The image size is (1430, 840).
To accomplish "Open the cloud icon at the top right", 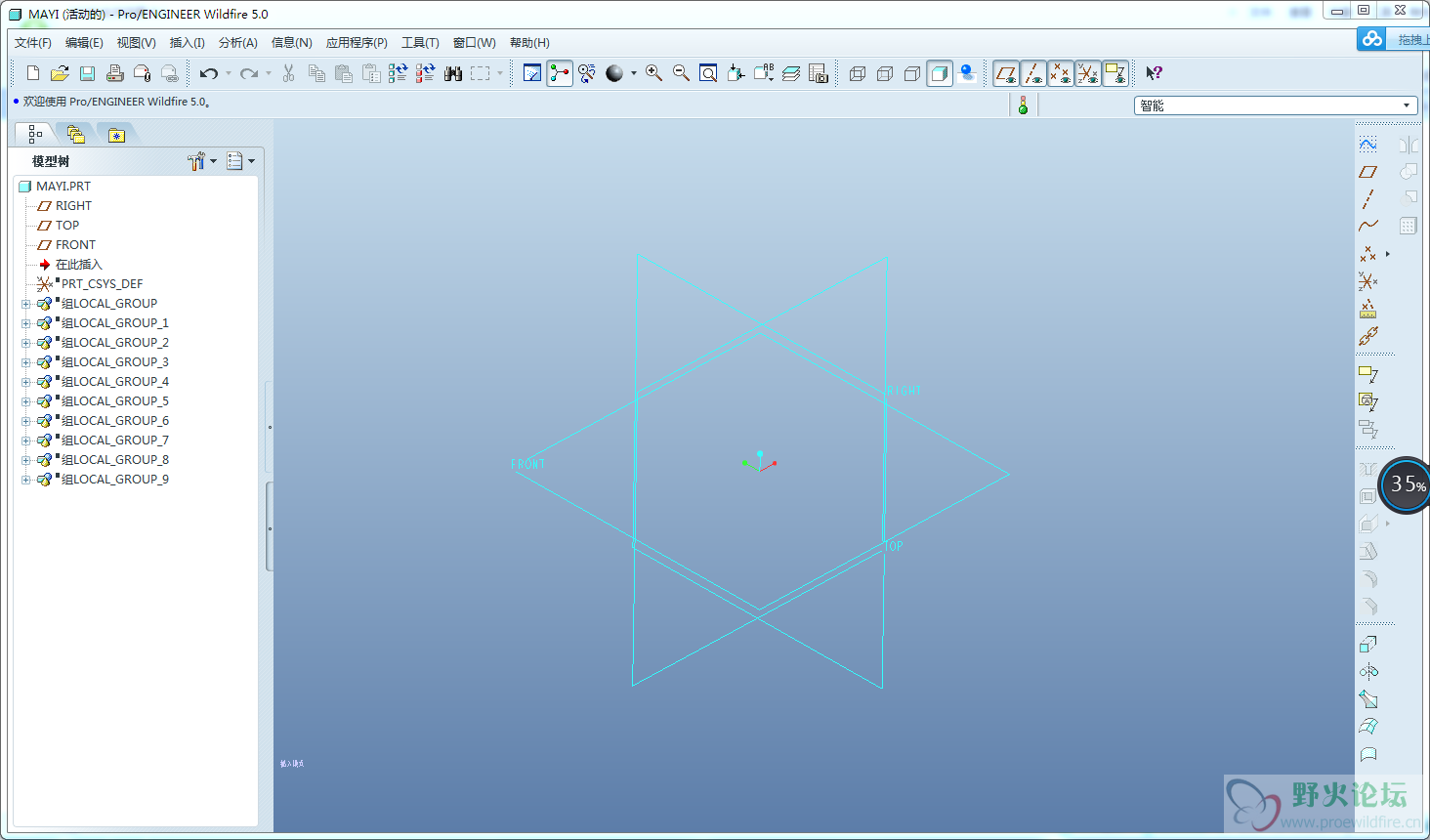I will [x=1372, y=39].
